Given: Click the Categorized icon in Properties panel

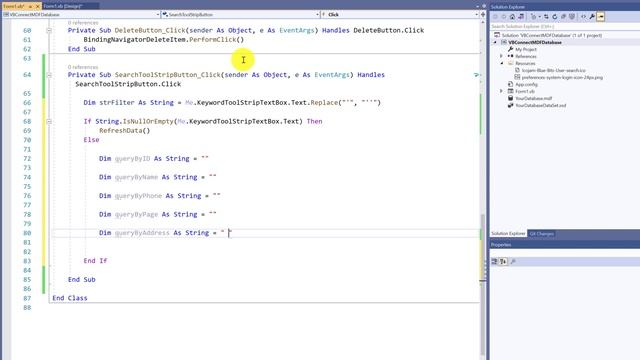Looking at the screenshot, I should click(494, 261).
